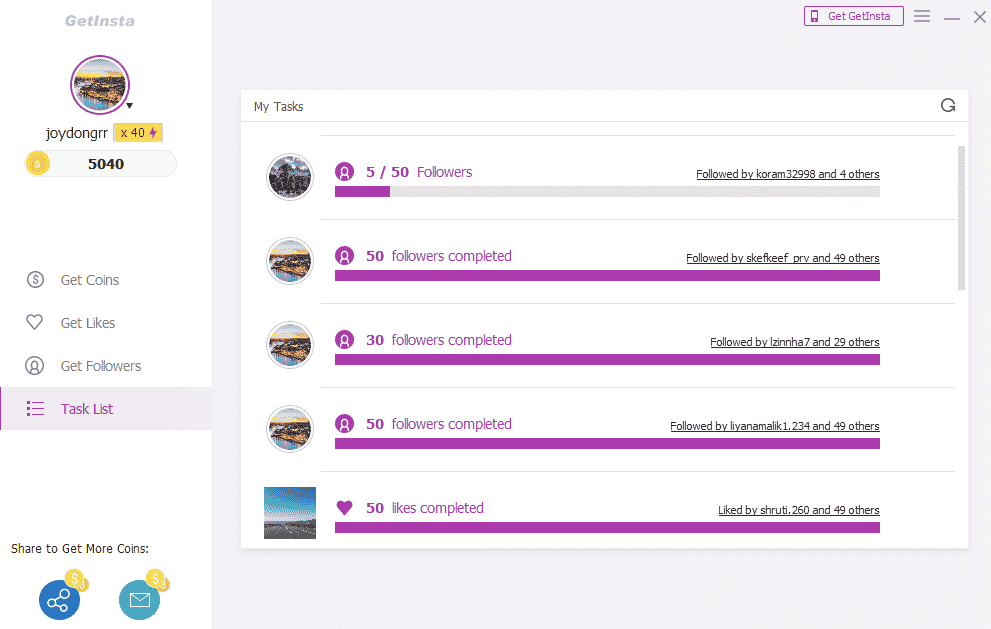The height and width of the screenshot is (629, 991).
Task: Open the Get Coins menu
Action: click(x=89, y=280)
